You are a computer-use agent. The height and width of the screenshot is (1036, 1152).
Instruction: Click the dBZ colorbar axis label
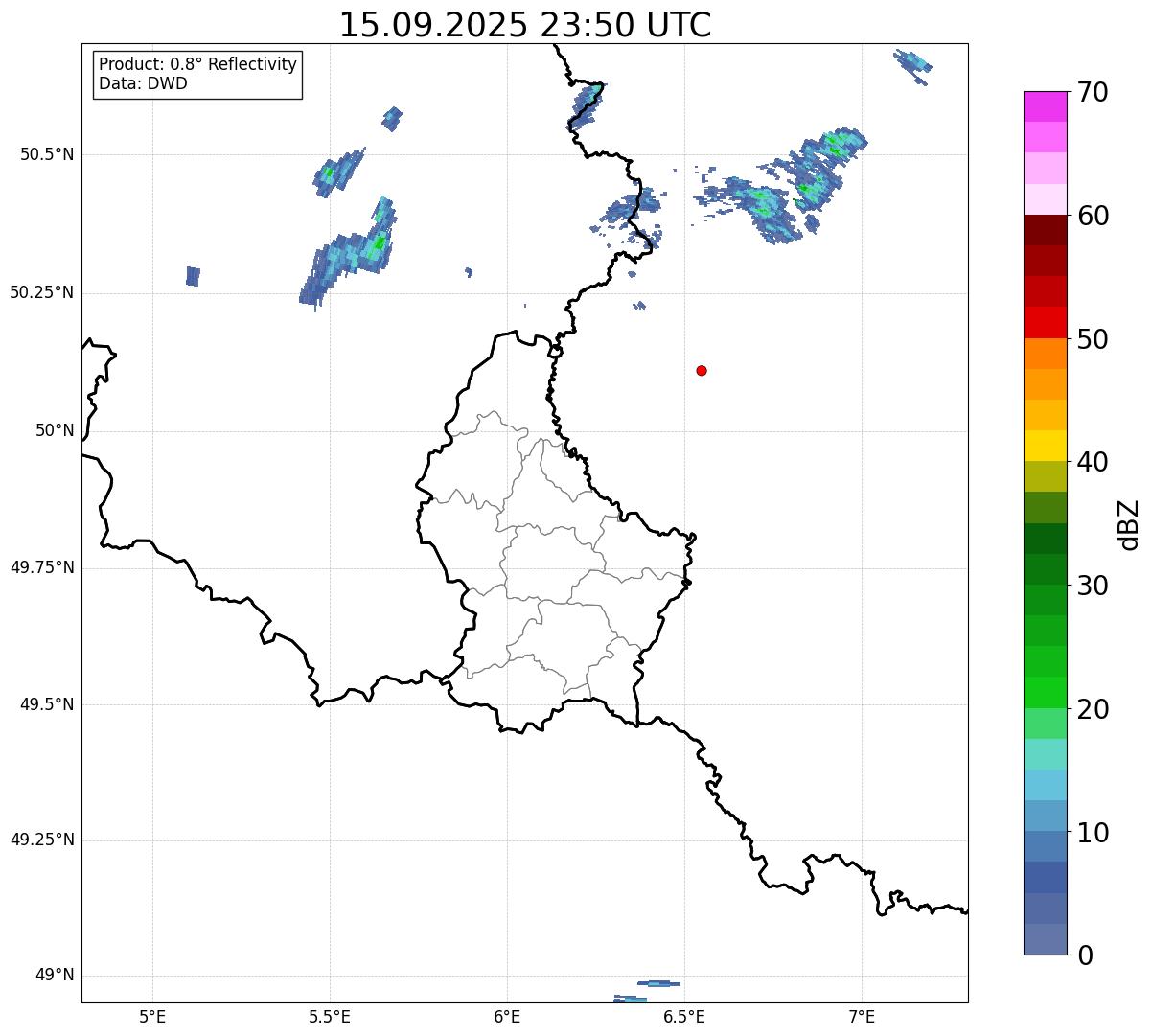point(1129,524)
